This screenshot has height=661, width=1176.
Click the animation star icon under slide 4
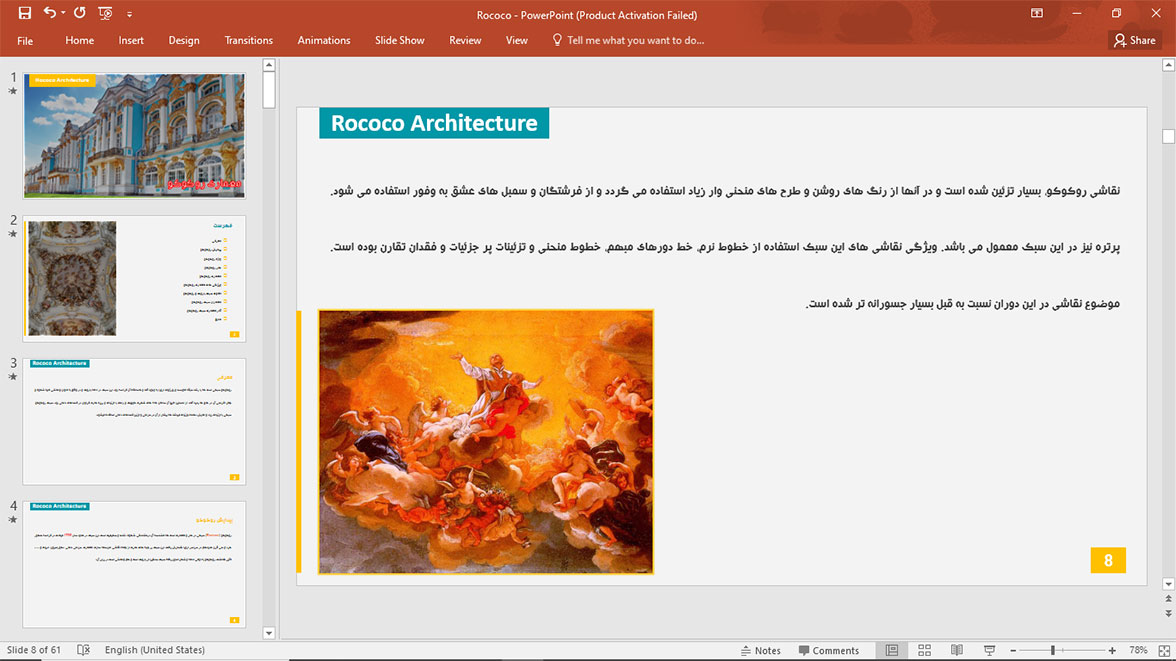point(13,519)
